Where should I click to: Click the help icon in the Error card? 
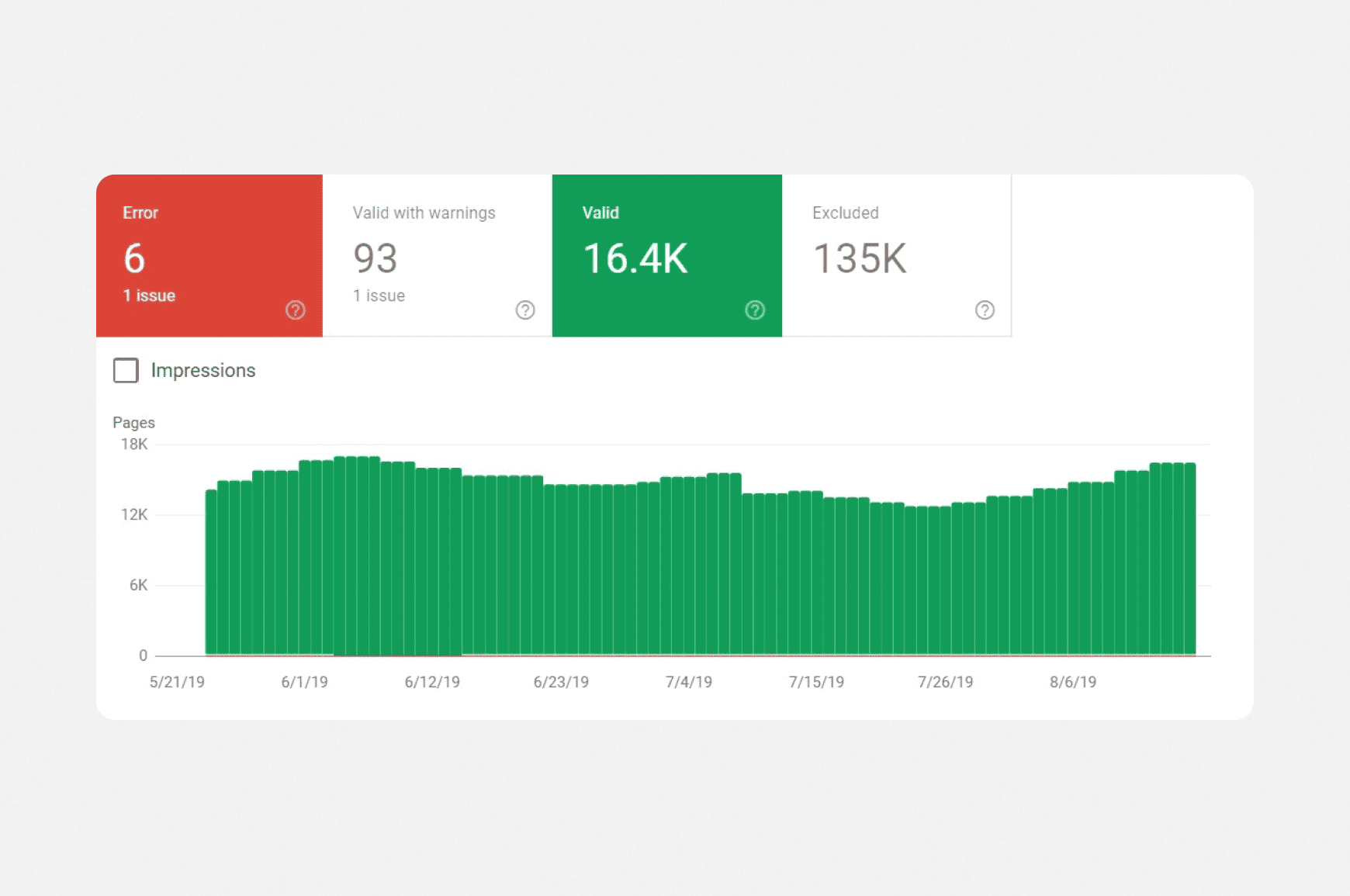(295, 310)
